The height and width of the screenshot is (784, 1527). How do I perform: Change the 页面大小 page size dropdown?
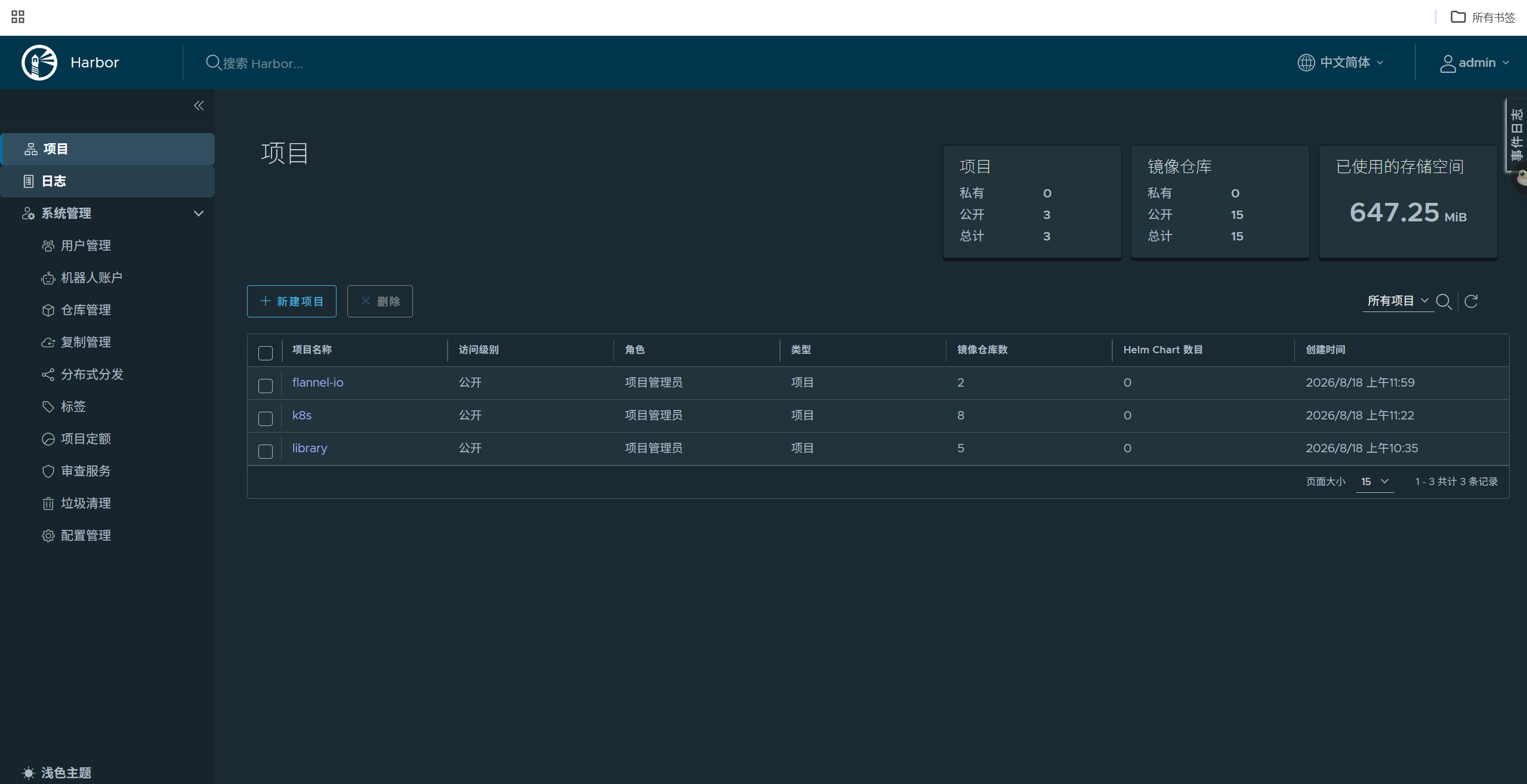coord(1375,481)
